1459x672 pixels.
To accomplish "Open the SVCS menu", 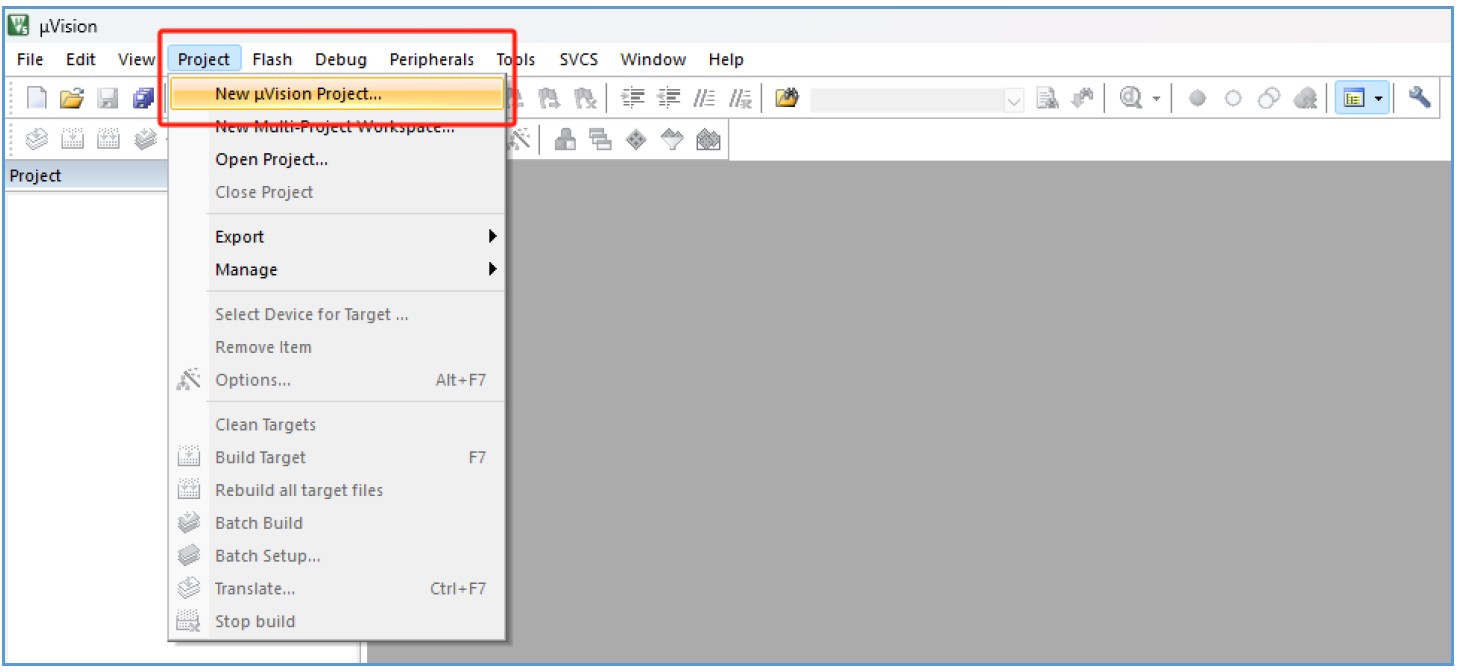I will (579, 59).
